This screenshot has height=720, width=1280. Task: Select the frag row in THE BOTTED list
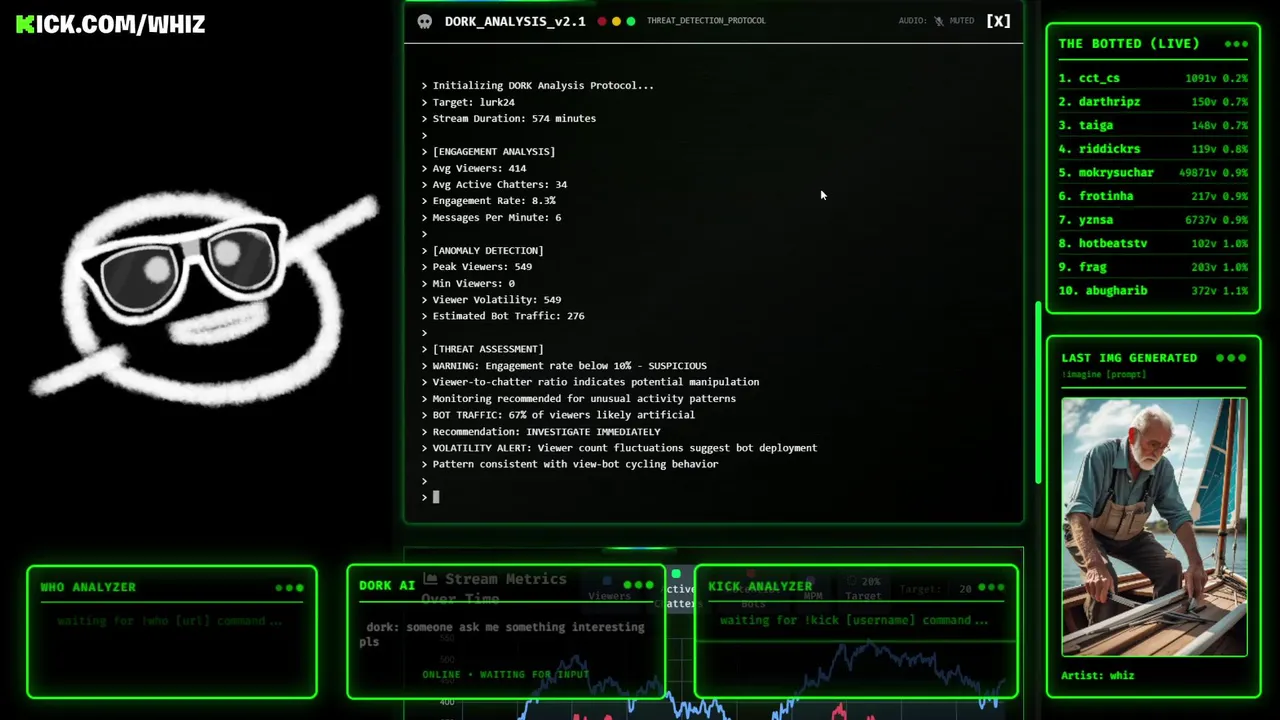pyautogui.click(x=1153, y=267)
